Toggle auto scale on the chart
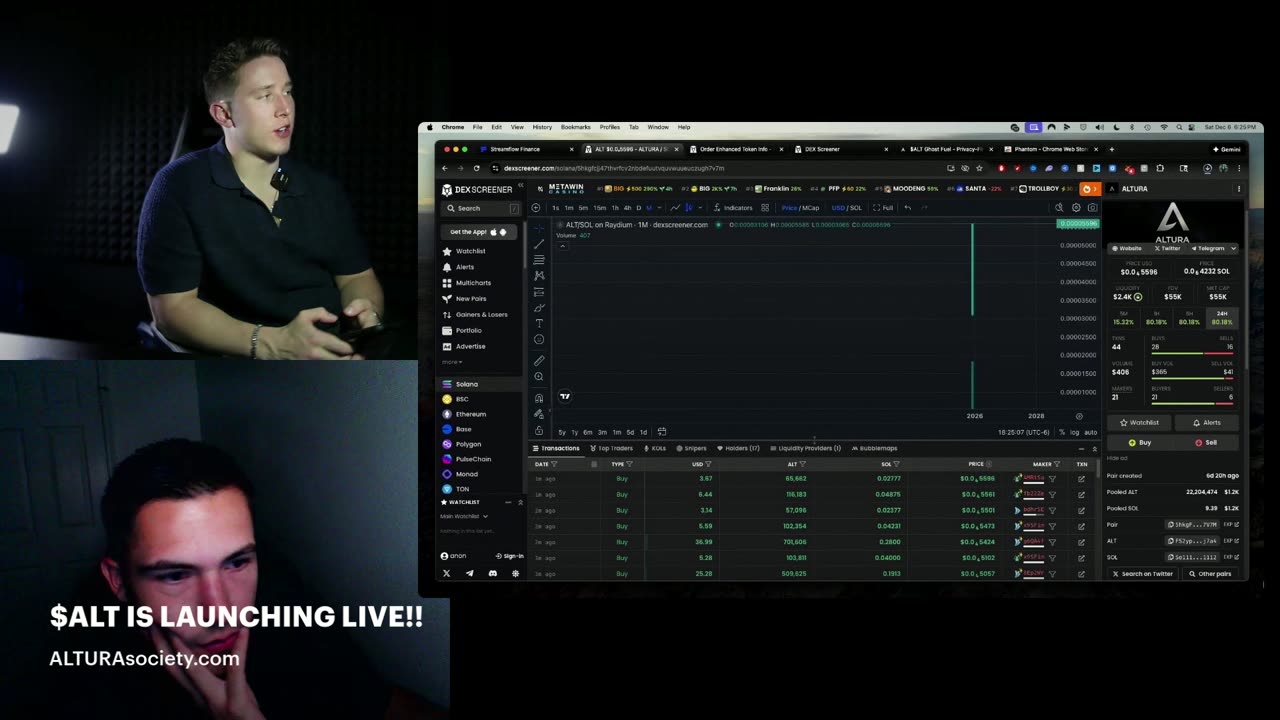This screenshot has width=1280, height=720. click(1090, 432)
